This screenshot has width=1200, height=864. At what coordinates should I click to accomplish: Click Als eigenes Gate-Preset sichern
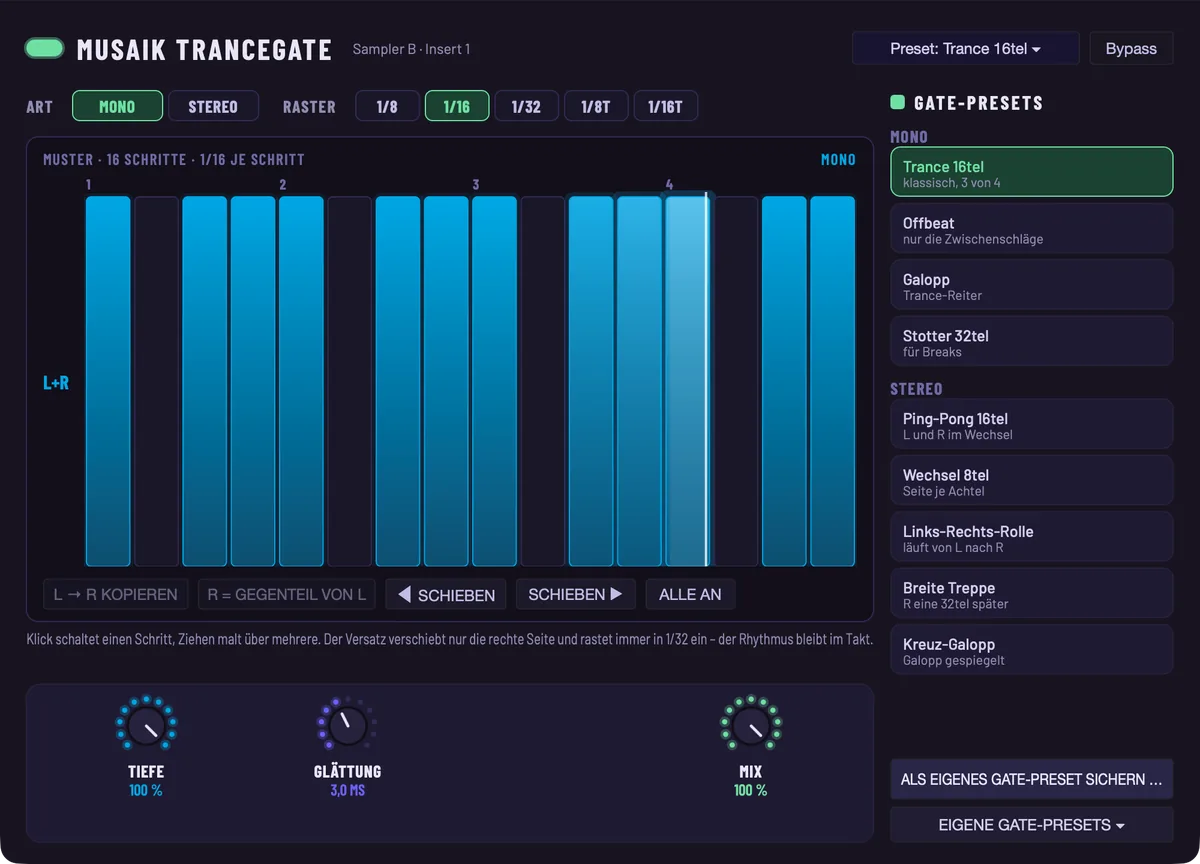tap(1031, 779)
